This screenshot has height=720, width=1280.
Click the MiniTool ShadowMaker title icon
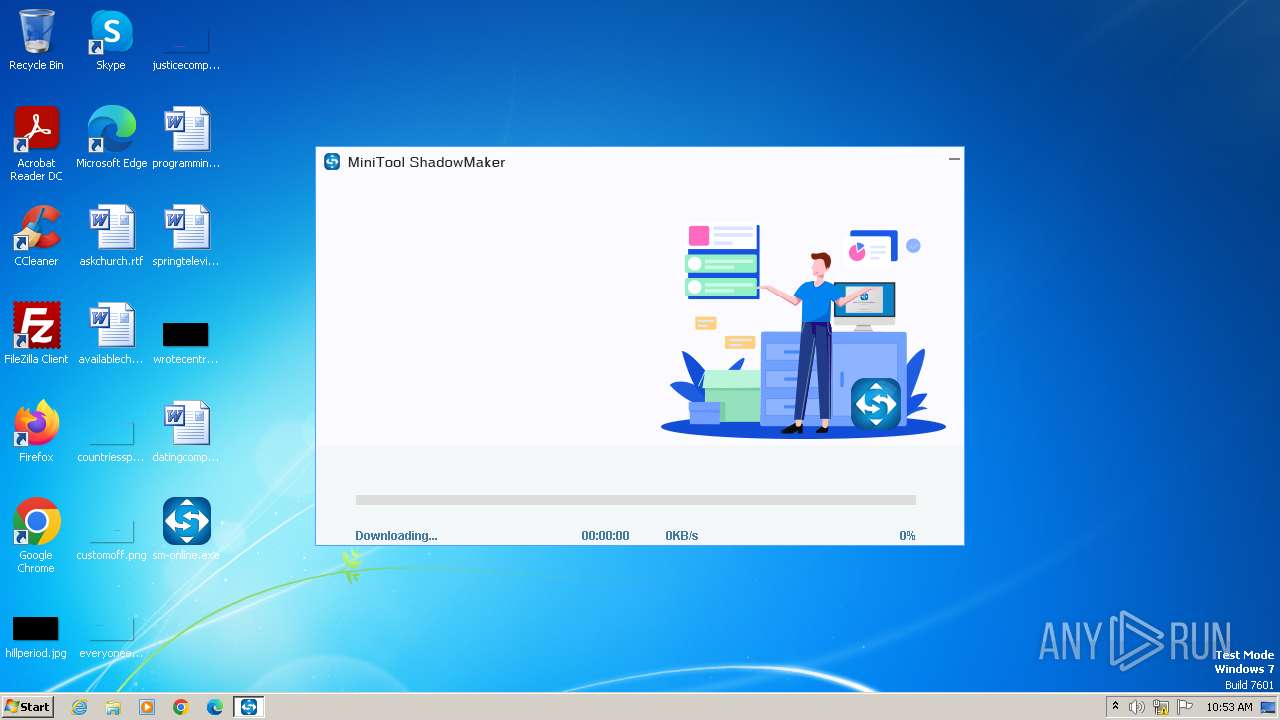point(332,162)
